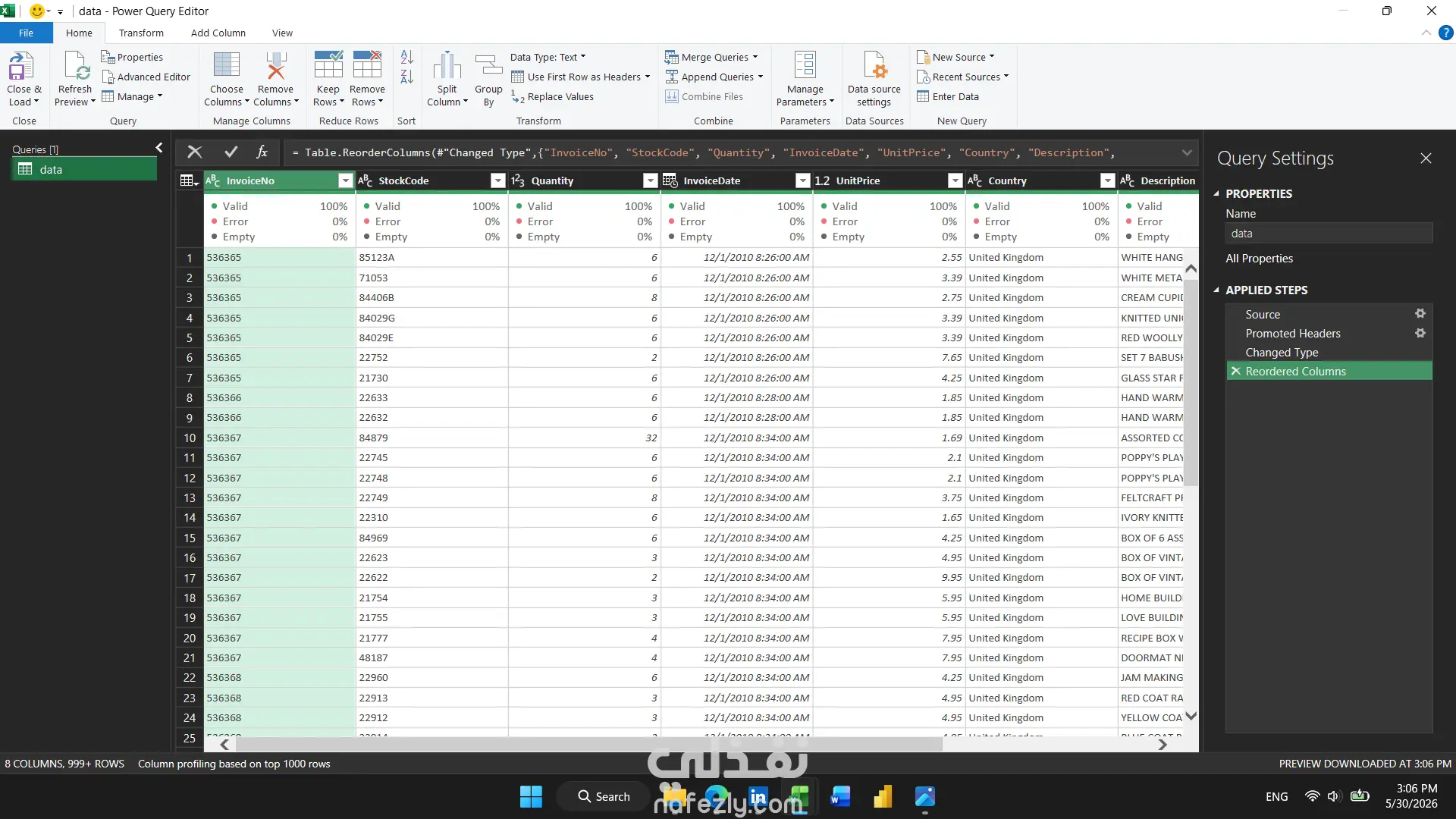Change the UnitPrice column data type
Viewport: 1456px width, 819px height.
tap(823, 180)
